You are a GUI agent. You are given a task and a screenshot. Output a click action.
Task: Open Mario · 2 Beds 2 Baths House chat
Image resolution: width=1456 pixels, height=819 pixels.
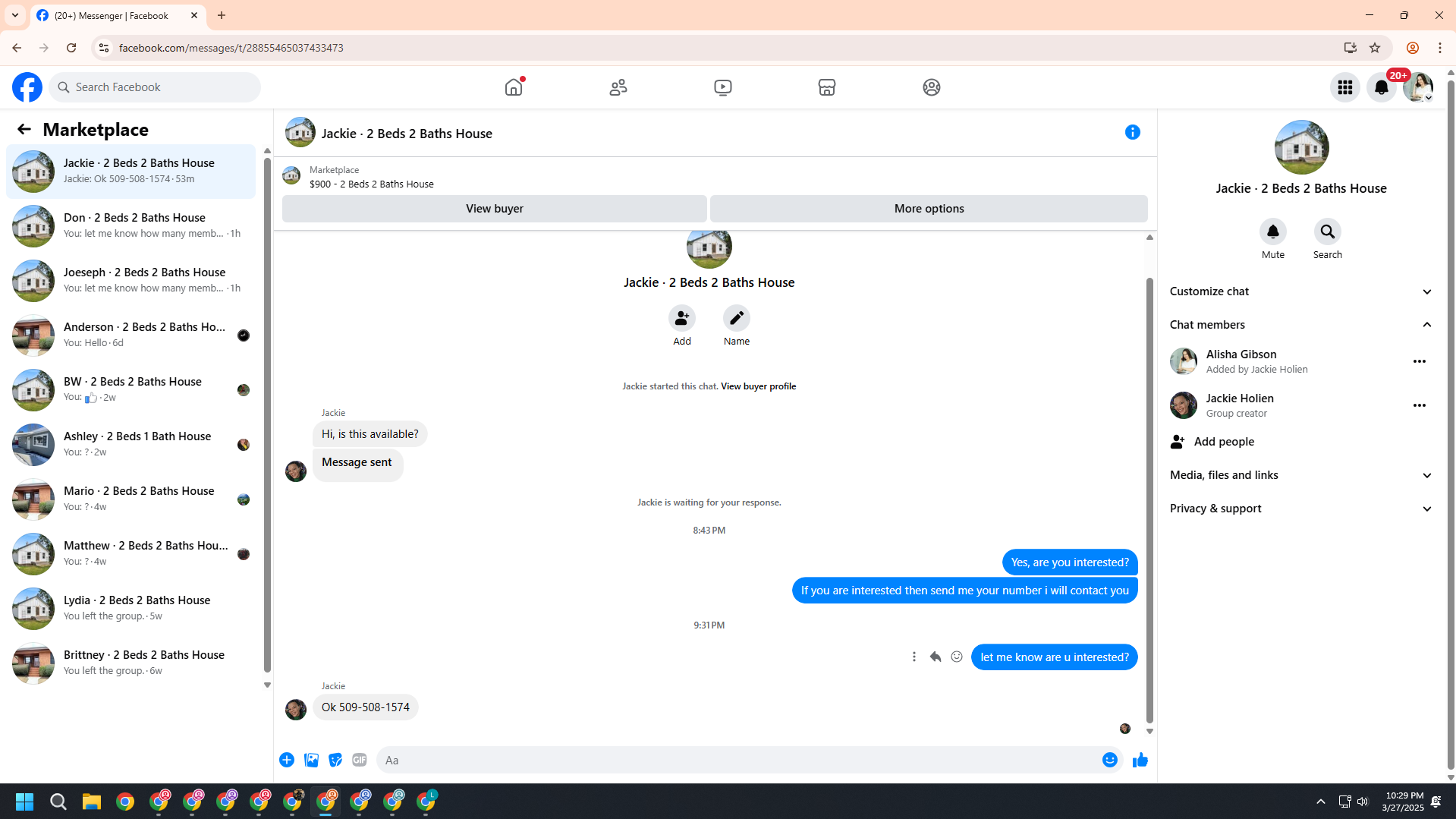point(131,499)
